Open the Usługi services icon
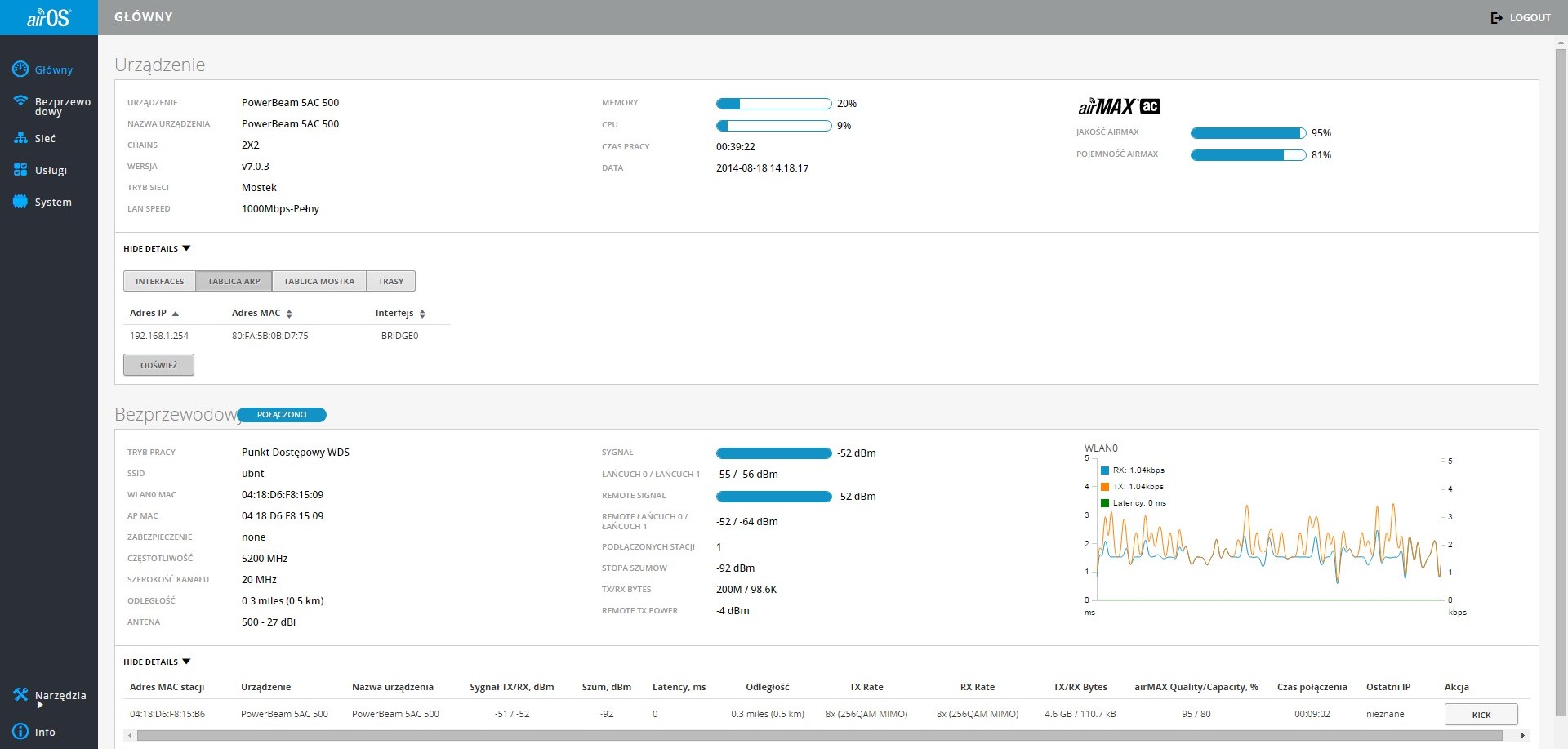The height and width of the screenshot is (749, 1568). click(x=20, y=170)
